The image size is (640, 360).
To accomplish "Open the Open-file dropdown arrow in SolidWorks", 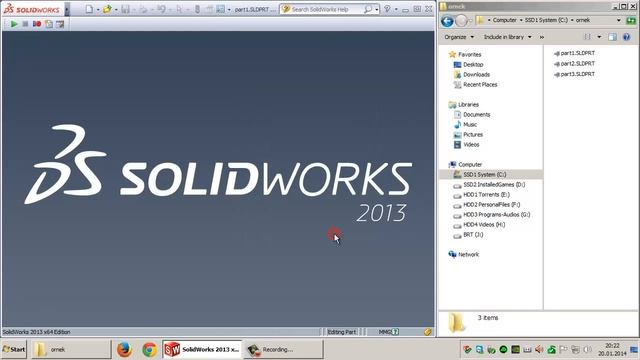I will tap(116, 9).
